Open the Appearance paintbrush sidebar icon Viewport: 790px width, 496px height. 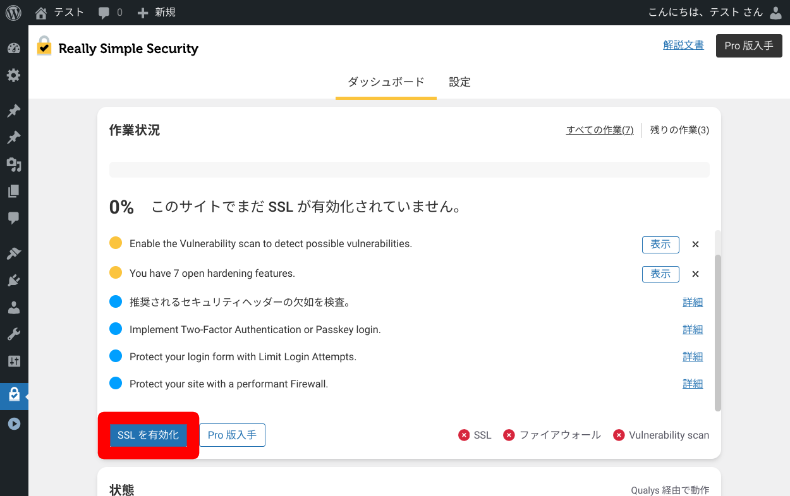[14, 254]
